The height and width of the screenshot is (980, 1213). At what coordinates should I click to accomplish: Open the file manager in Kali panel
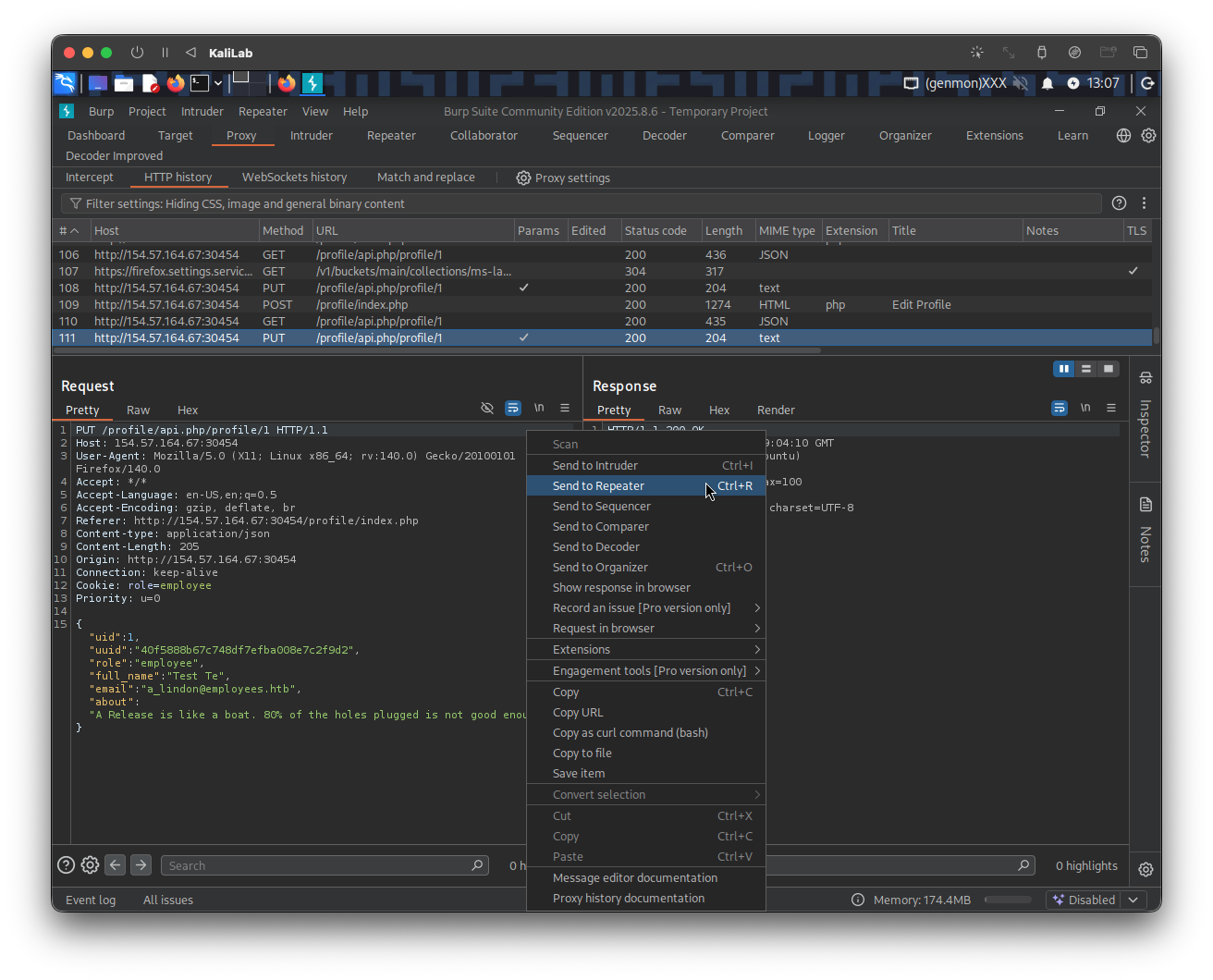point(124,83)
